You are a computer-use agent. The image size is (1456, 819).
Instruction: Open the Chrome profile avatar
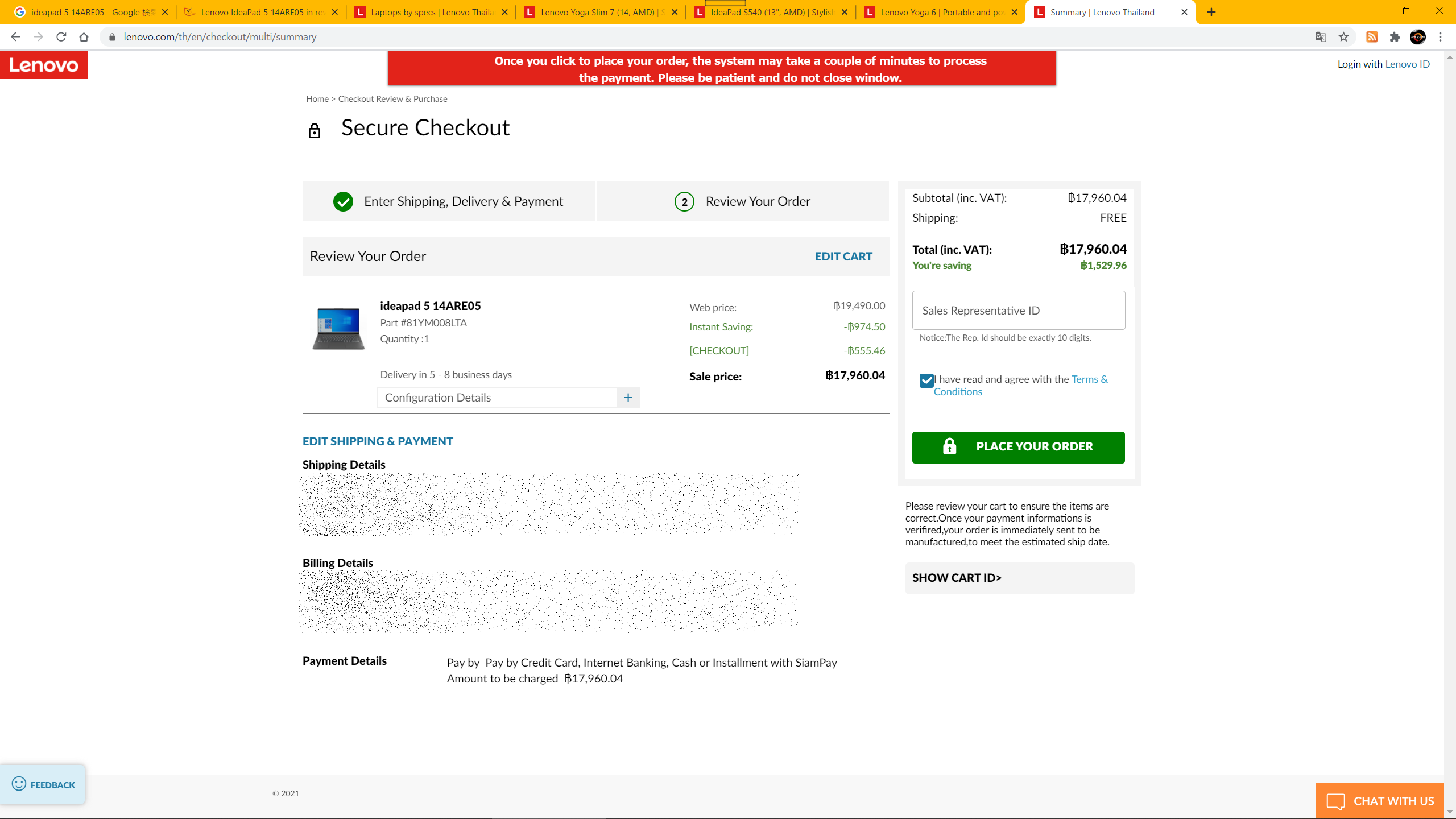tap(1417, 37)
